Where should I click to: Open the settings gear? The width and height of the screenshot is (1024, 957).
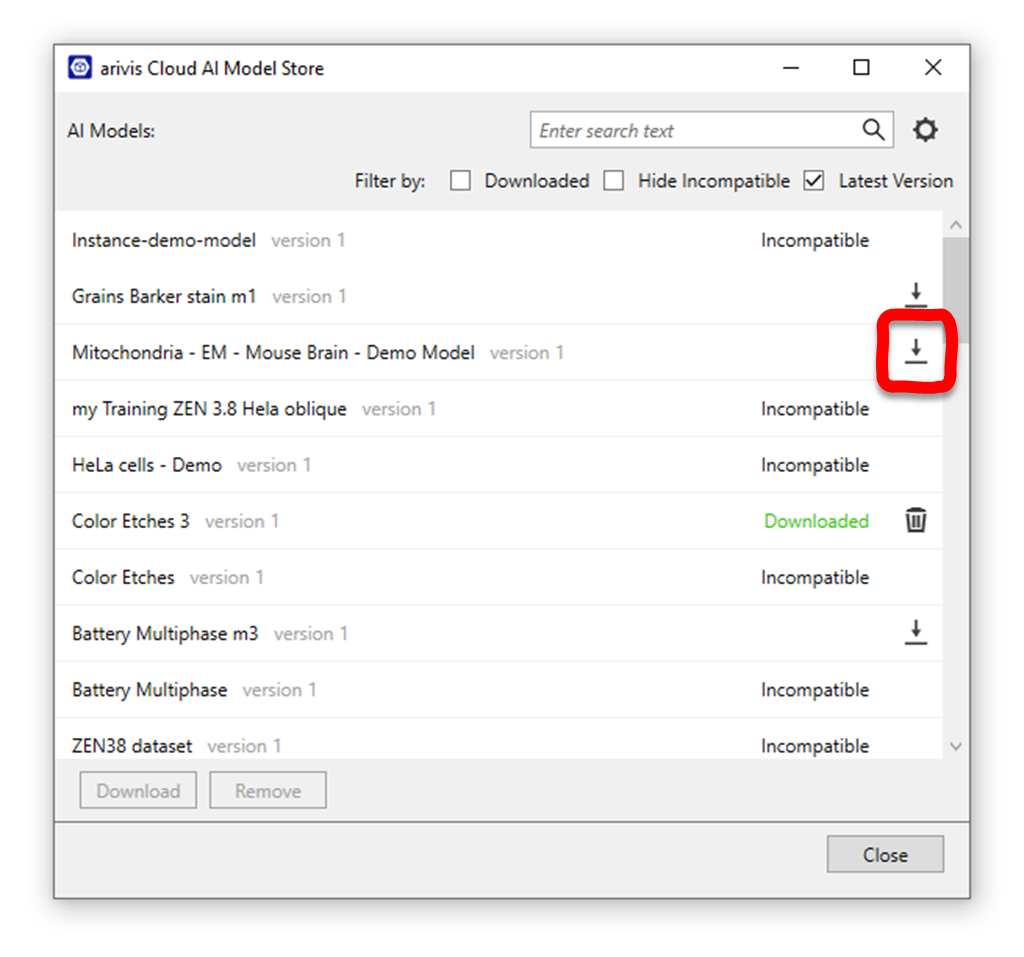pyautogui.click(x=925, y=130)
